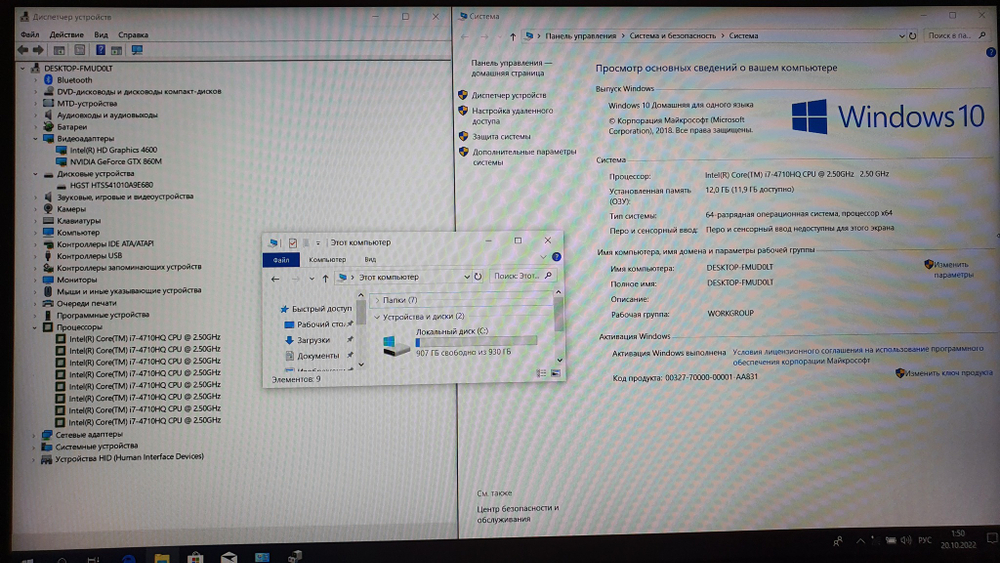The height and width of the screenshot is (563, 1000).
Task: Click Explorer up-one-level arrow
Action: point(325,278)
